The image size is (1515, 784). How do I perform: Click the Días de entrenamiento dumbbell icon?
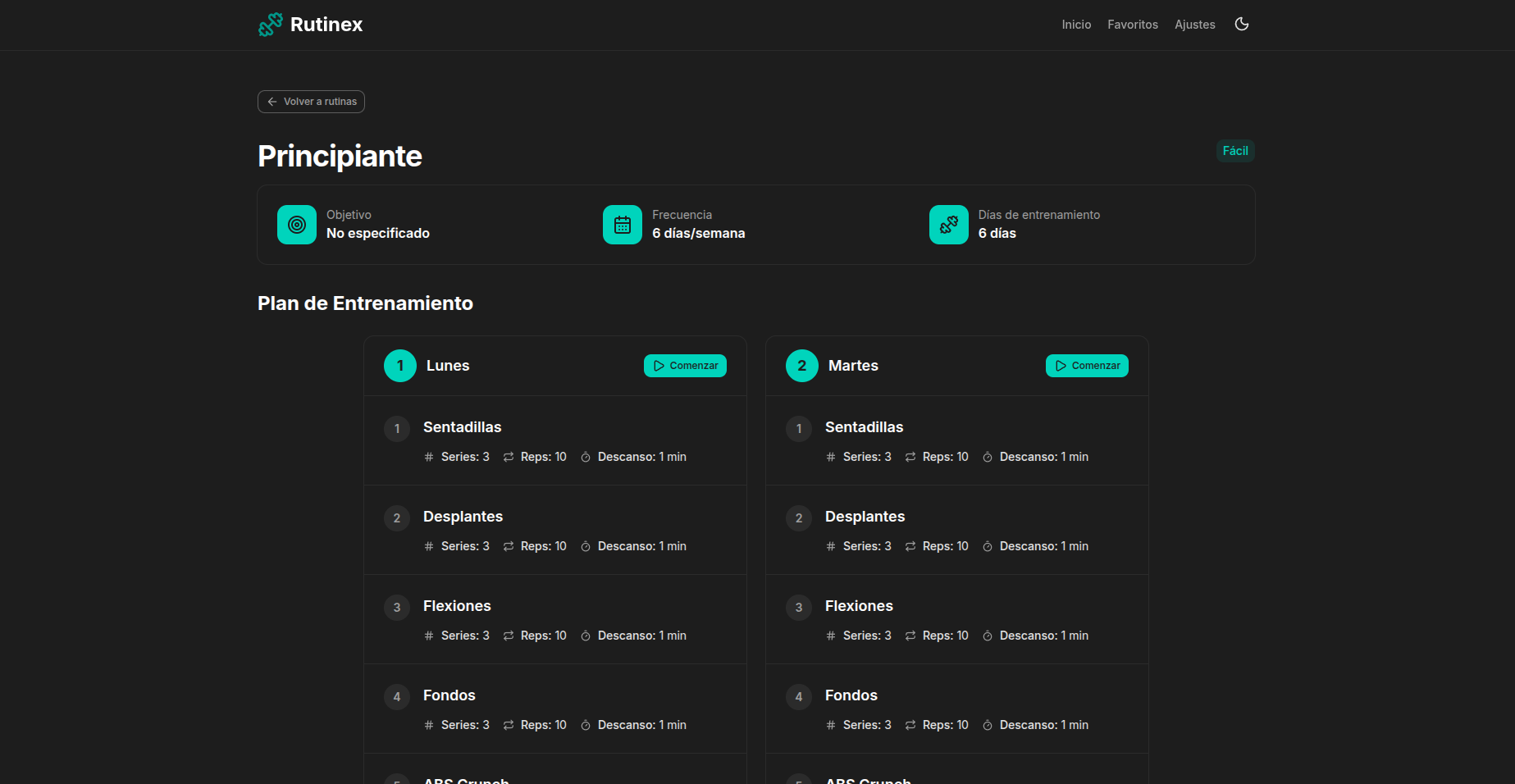click(x=948, y=225)
